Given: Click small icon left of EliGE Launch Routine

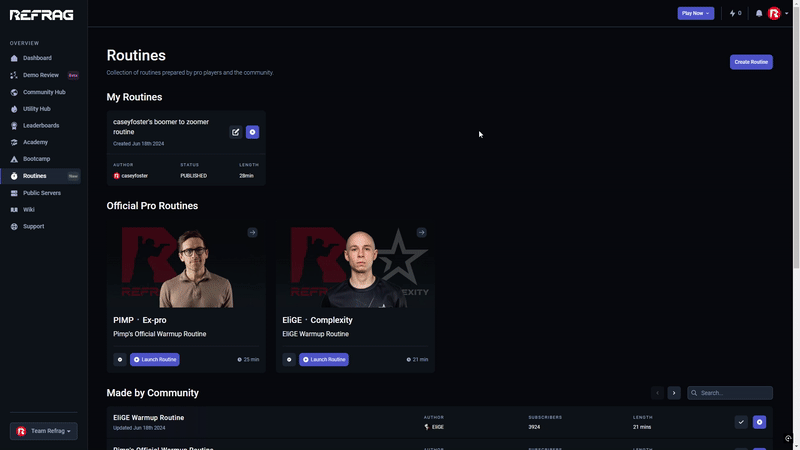Looking at the screenshot, I should point(289,360).
